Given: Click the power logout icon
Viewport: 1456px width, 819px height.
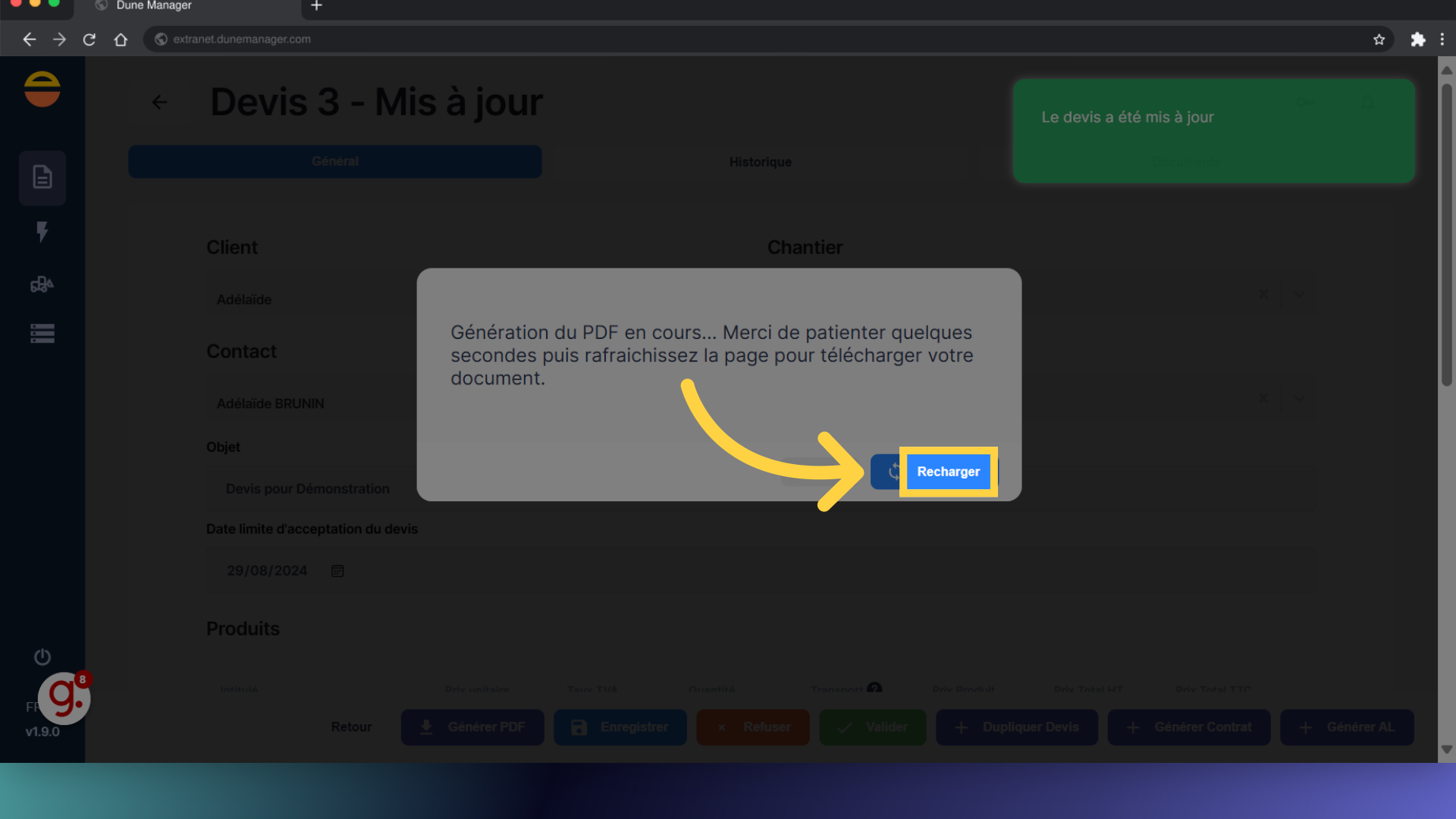Looking at the screenshot, I should 42,657.
